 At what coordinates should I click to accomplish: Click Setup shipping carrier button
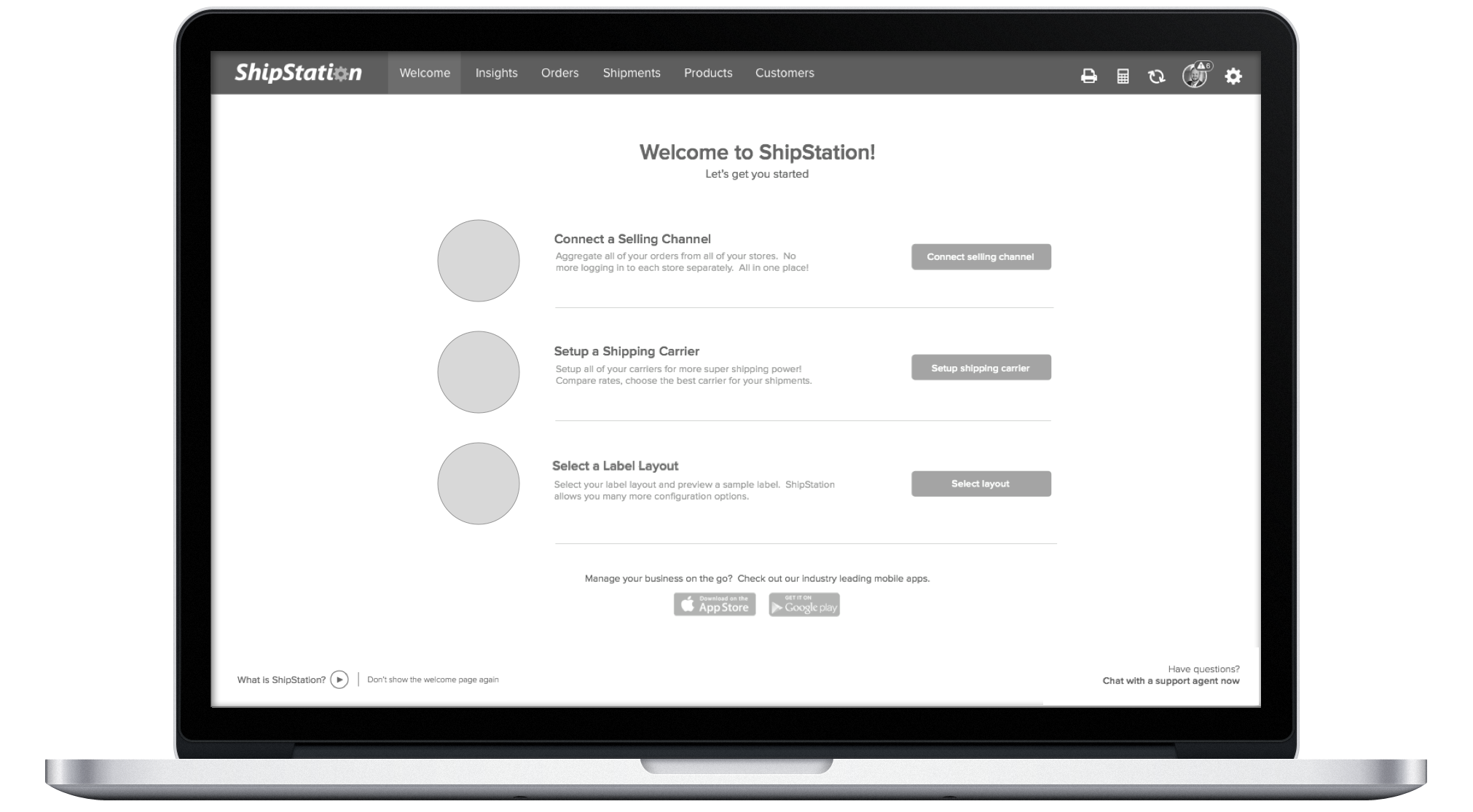click(x=980, y=367)
